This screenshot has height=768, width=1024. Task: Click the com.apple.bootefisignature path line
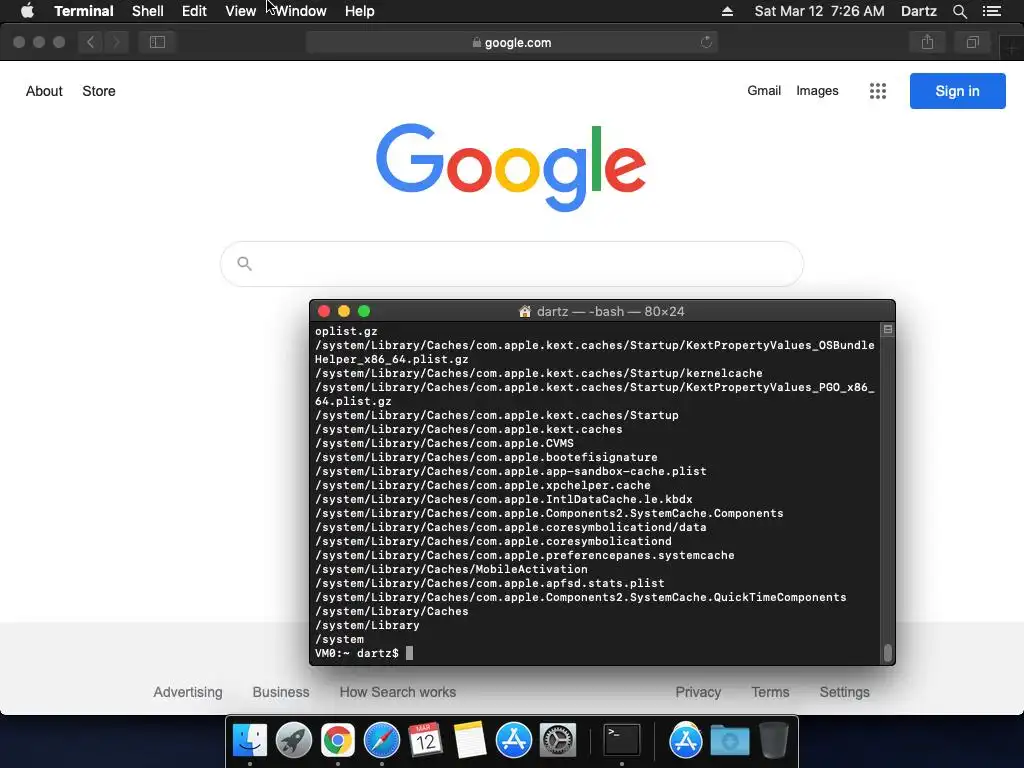486,457
